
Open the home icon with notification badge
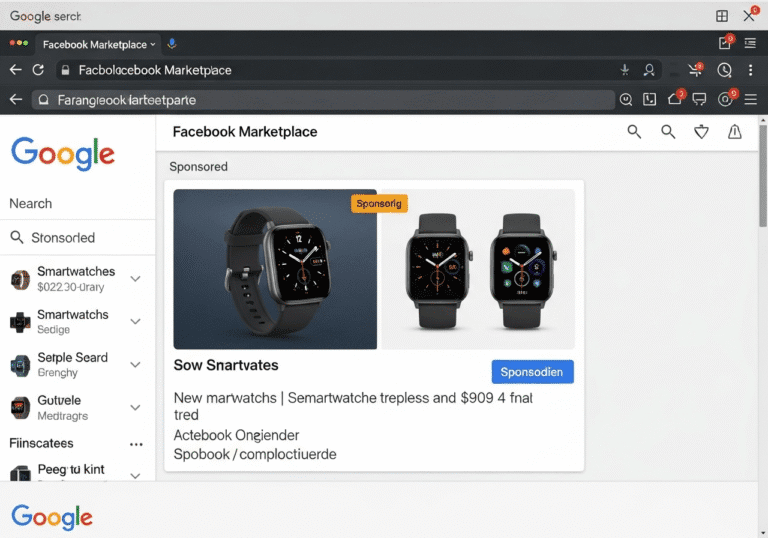[676, 98]
